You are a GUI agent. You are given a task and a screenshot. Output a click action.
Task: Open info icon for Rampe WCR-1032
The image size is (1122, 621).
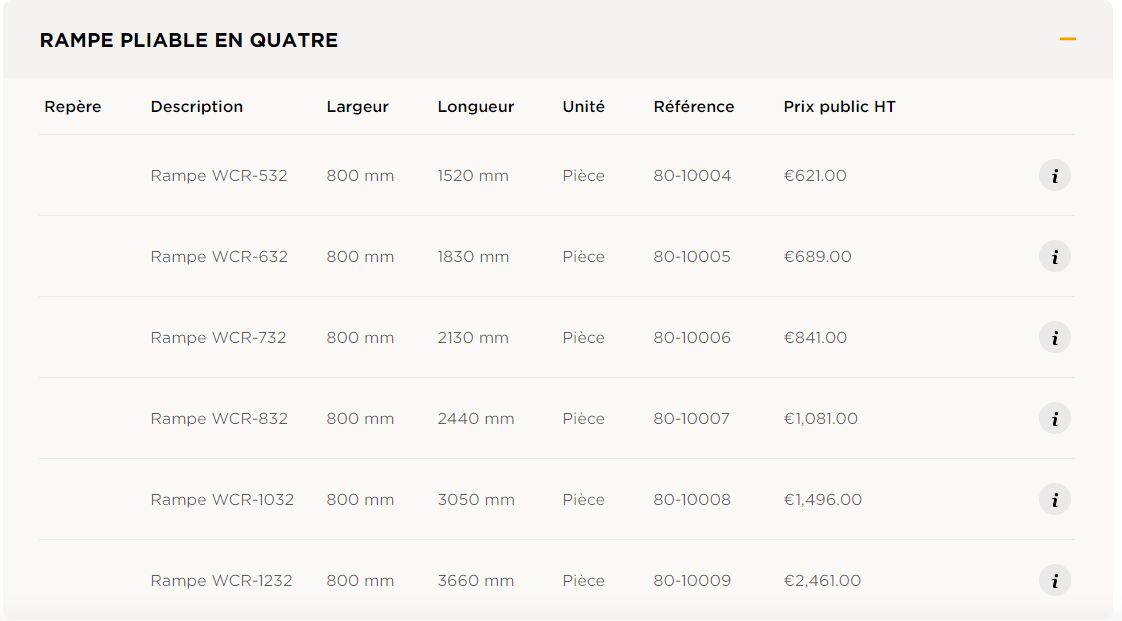click(x=1054, y=500)
